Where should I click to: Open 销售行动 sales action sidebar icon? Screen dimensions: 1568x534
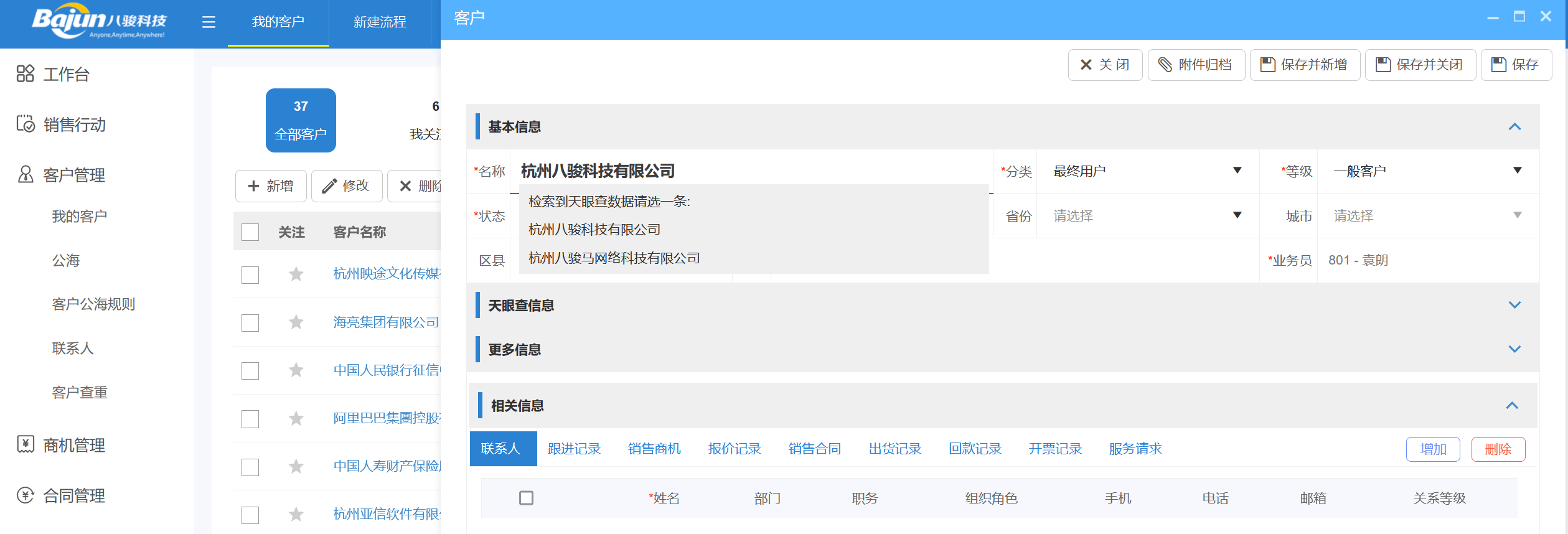pyautogui.click(x=25, y=124)
